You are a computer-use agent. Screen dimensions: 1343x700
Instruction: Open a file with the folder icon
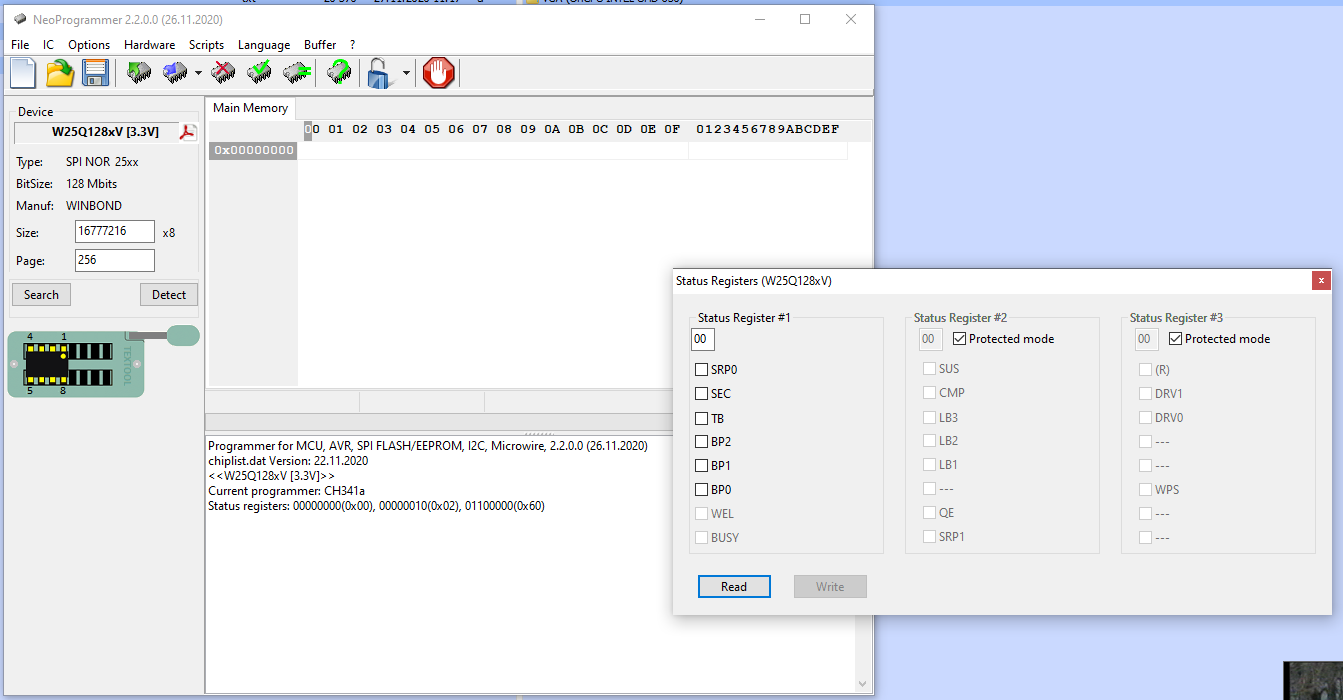[x=60, y=73]
